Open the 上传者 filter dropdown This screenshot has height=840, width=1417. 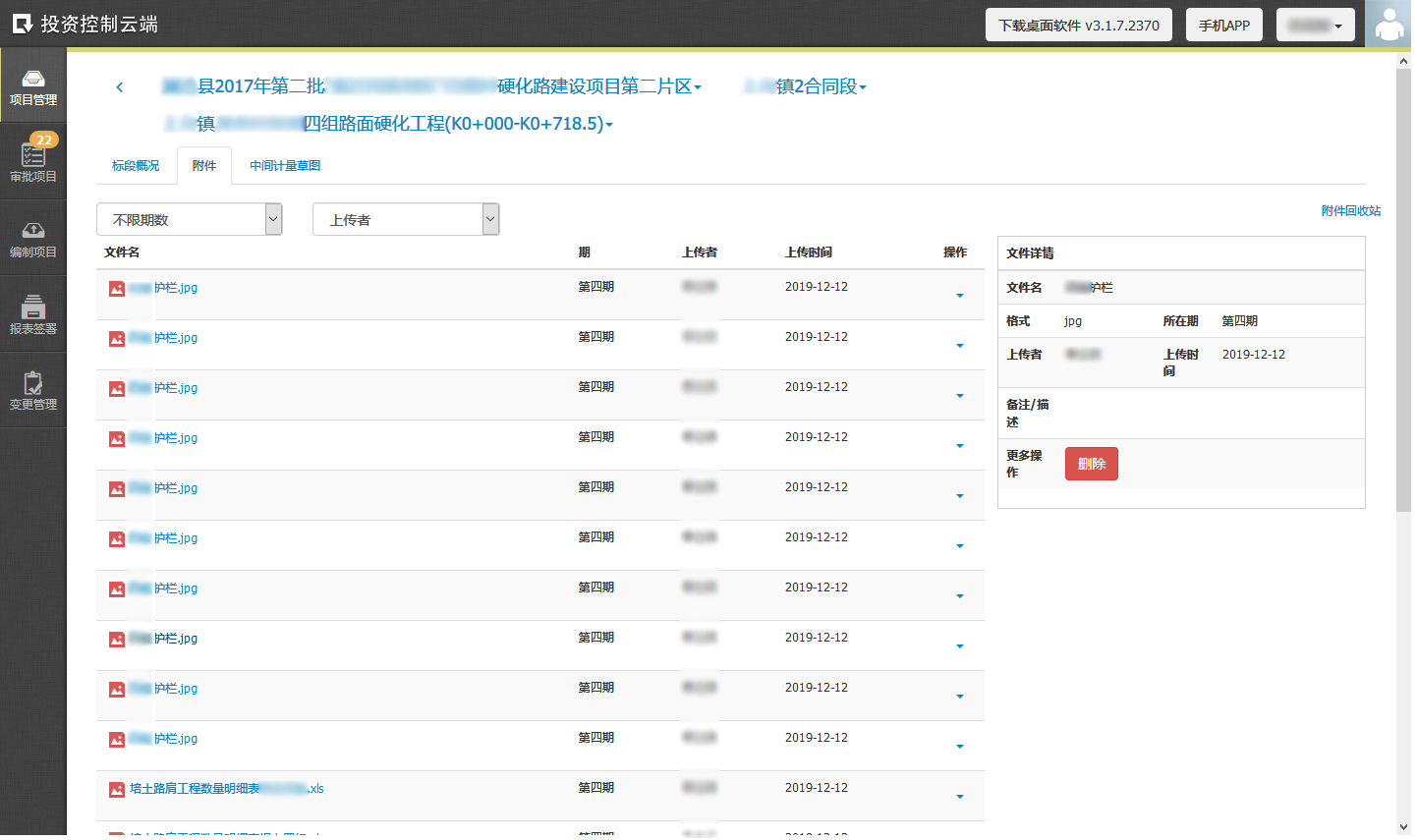click(x=406, y=219)
